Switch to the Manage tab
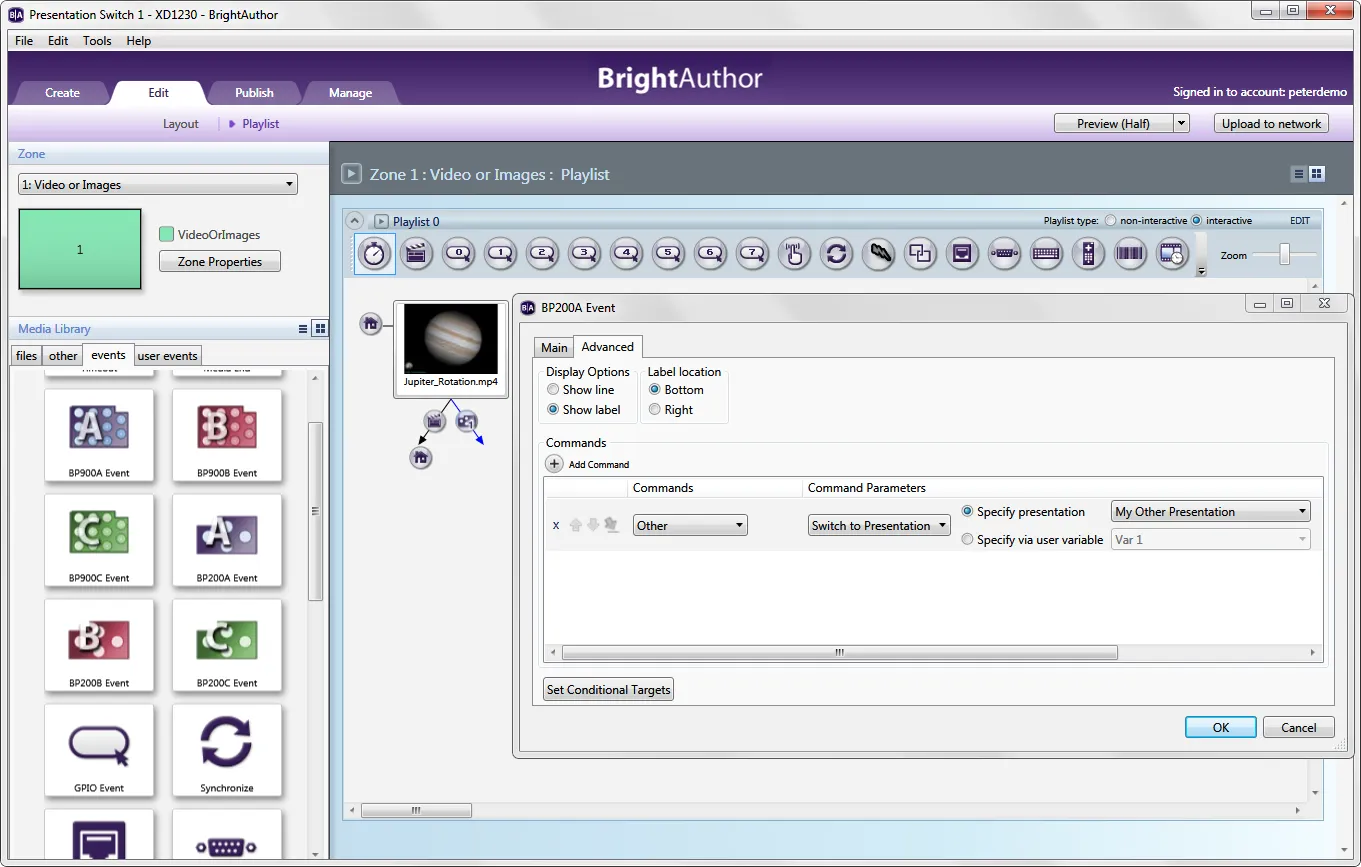Image resolution: width=1361 pixels, height=867 pixels. [350, 93]
